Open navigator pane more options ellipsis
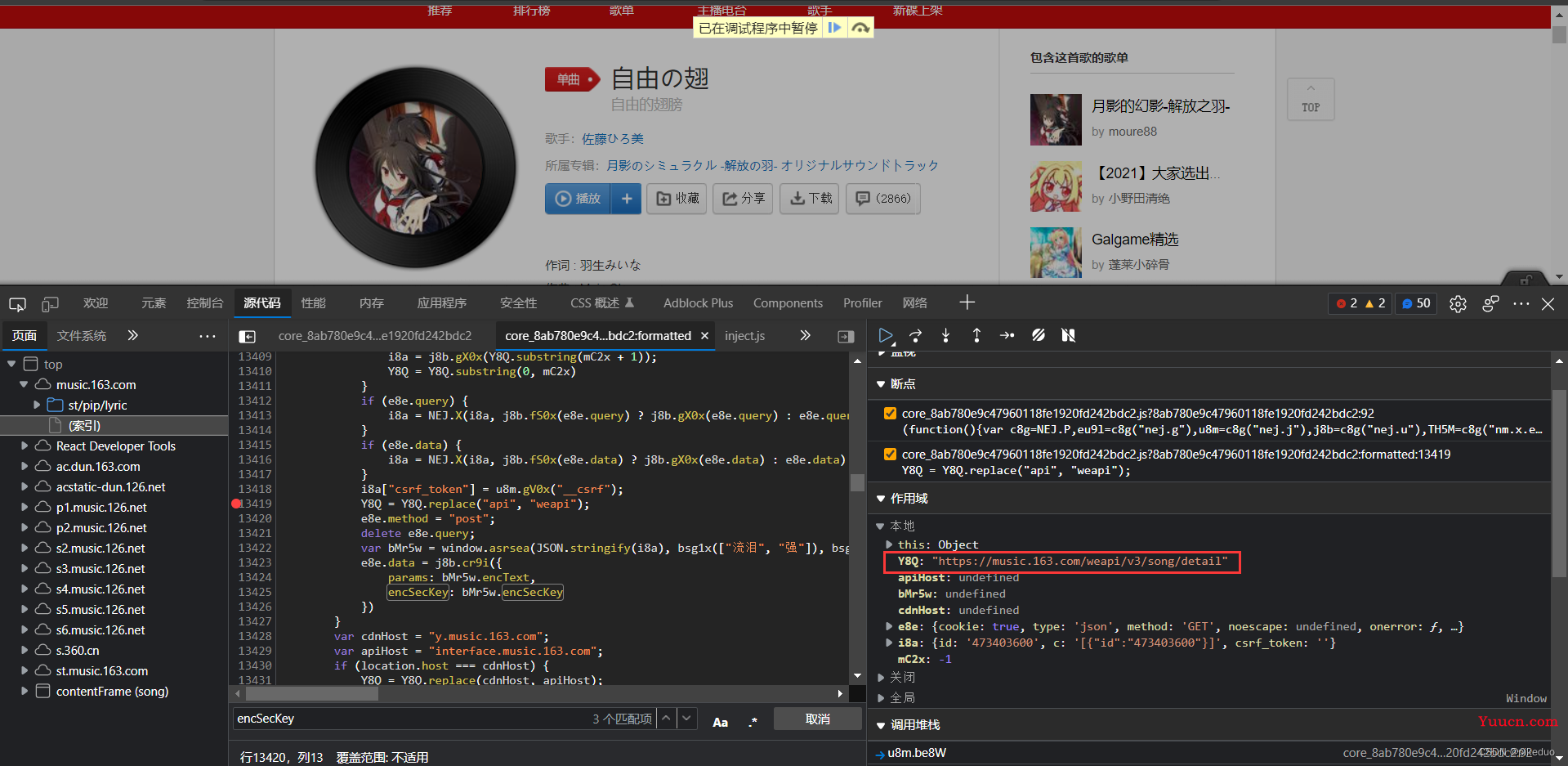 208,336
